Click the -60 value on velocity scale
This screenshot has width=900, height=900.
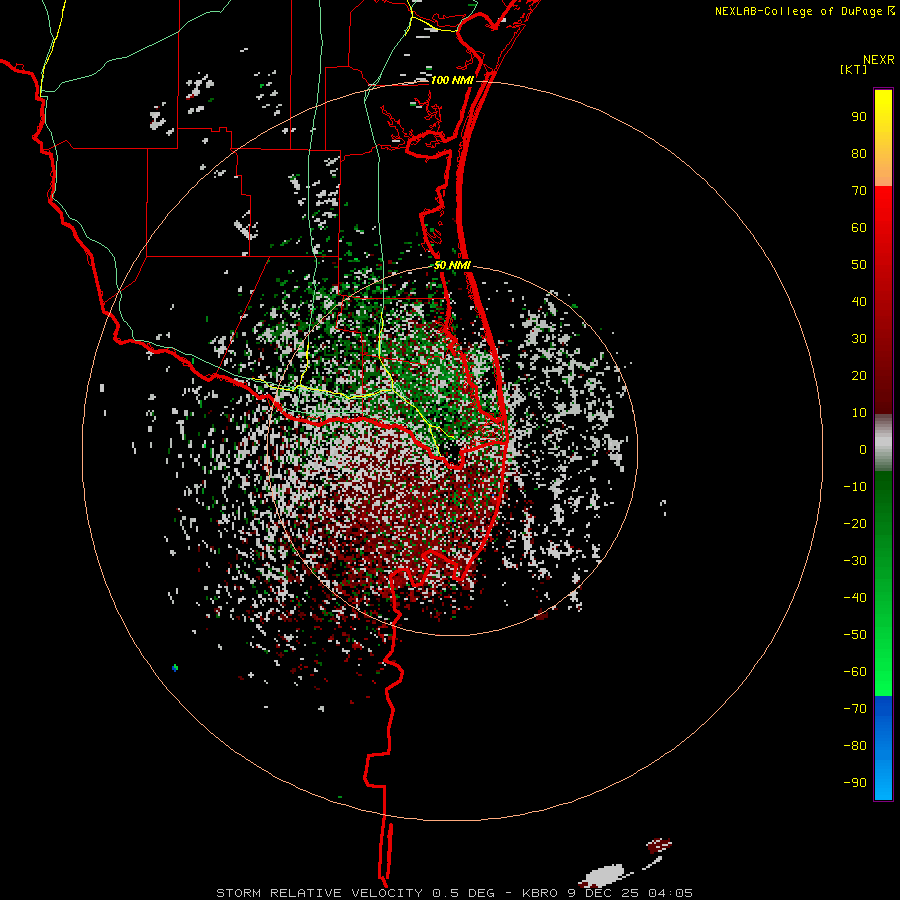[x=855, y=672]
